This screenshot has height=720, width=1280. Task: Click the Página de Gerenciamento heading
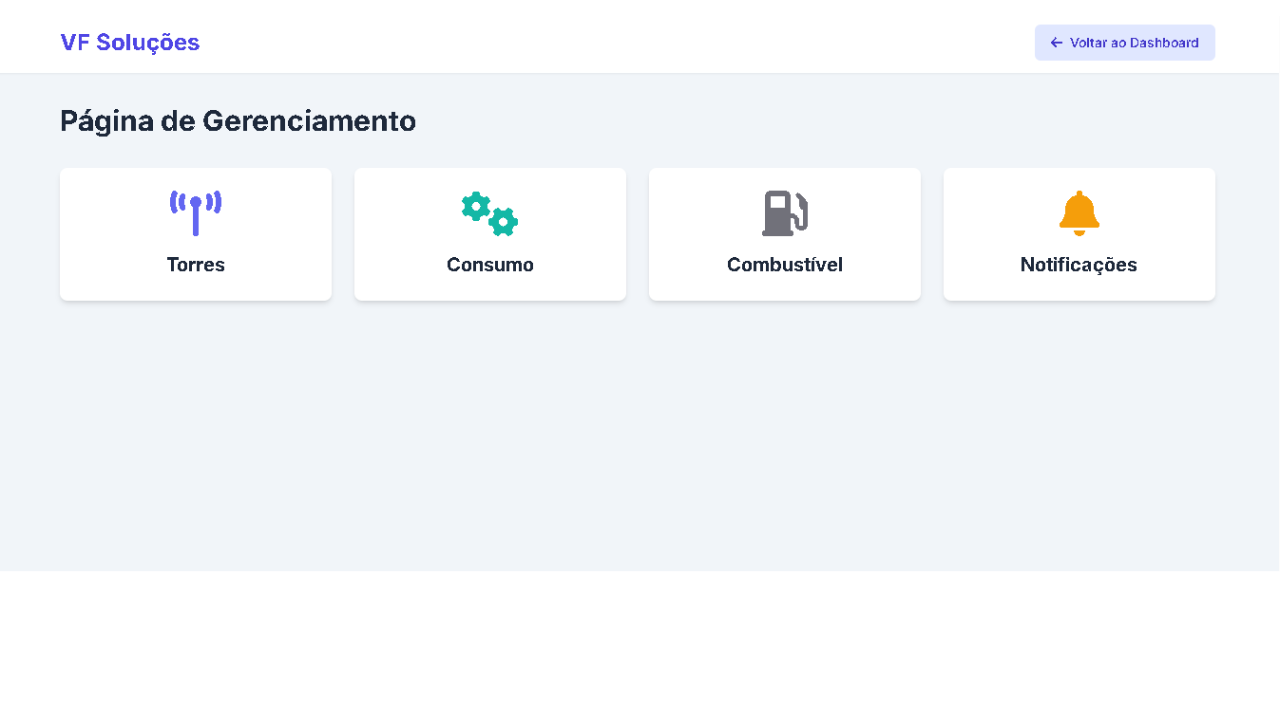(238, 121)
